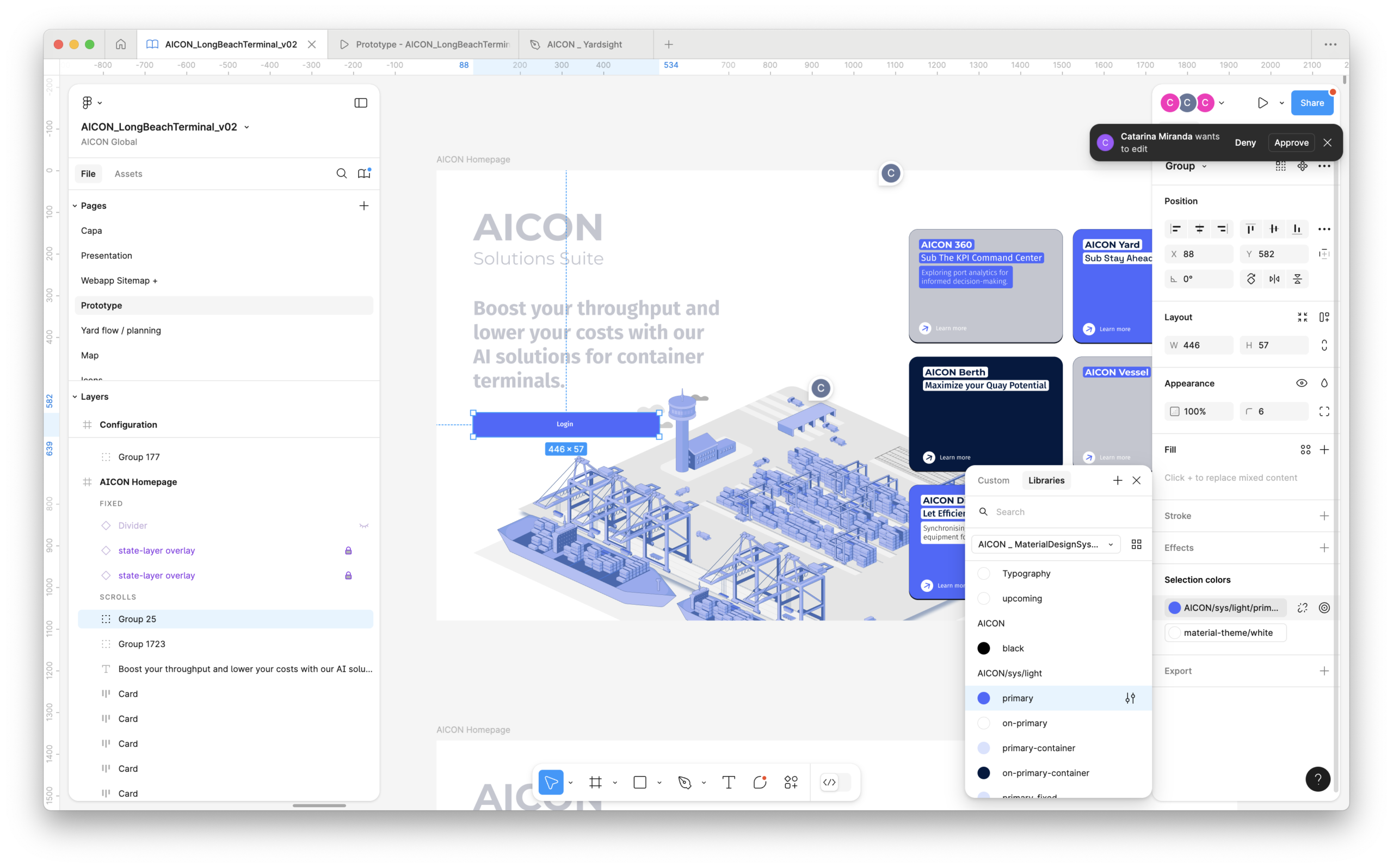Screen dimensions: 1393x868
Task: Click the Home icon in the tab bar
Action: [x=121, y=44]
